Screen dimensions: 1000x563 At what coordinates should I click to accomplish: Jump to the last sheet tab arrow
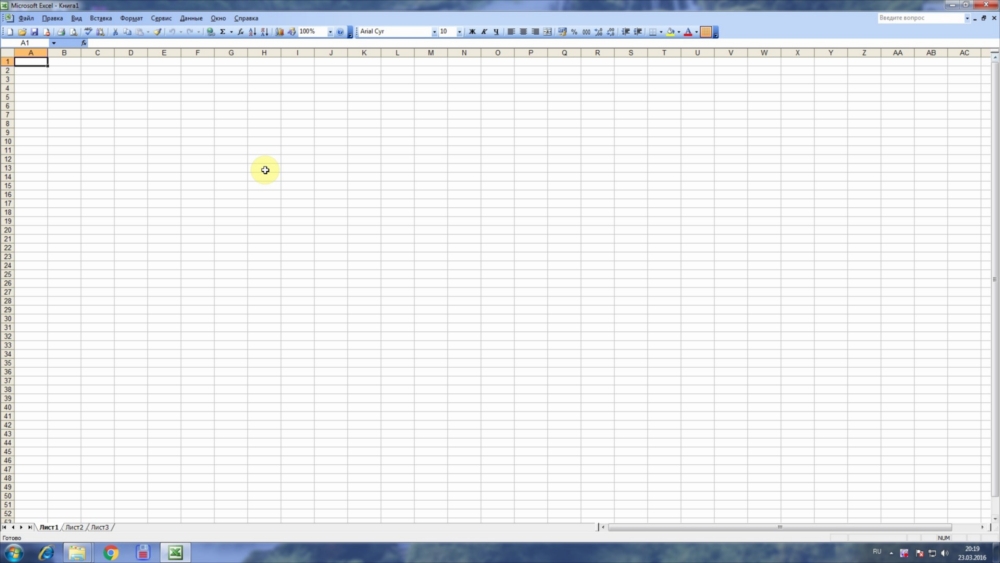29,528
